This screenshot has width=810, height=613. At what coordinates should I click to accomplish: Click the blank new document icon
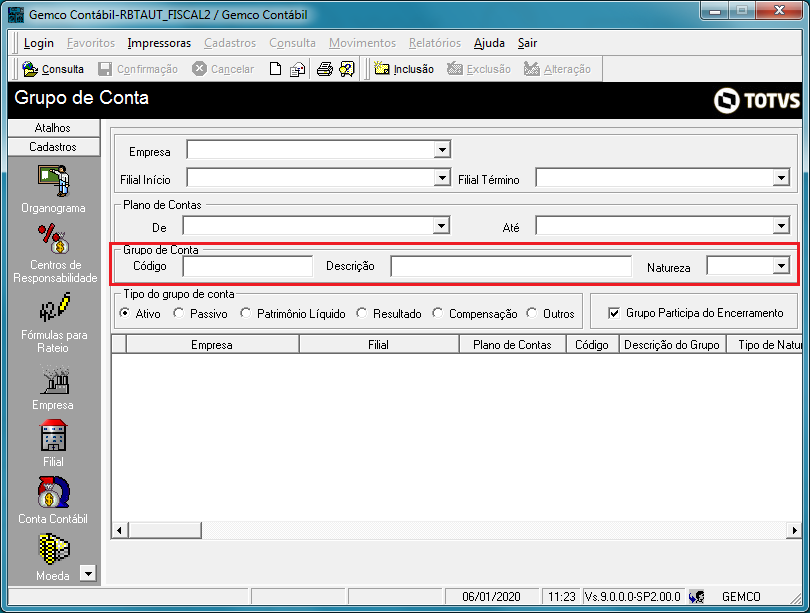click(275, 69)
